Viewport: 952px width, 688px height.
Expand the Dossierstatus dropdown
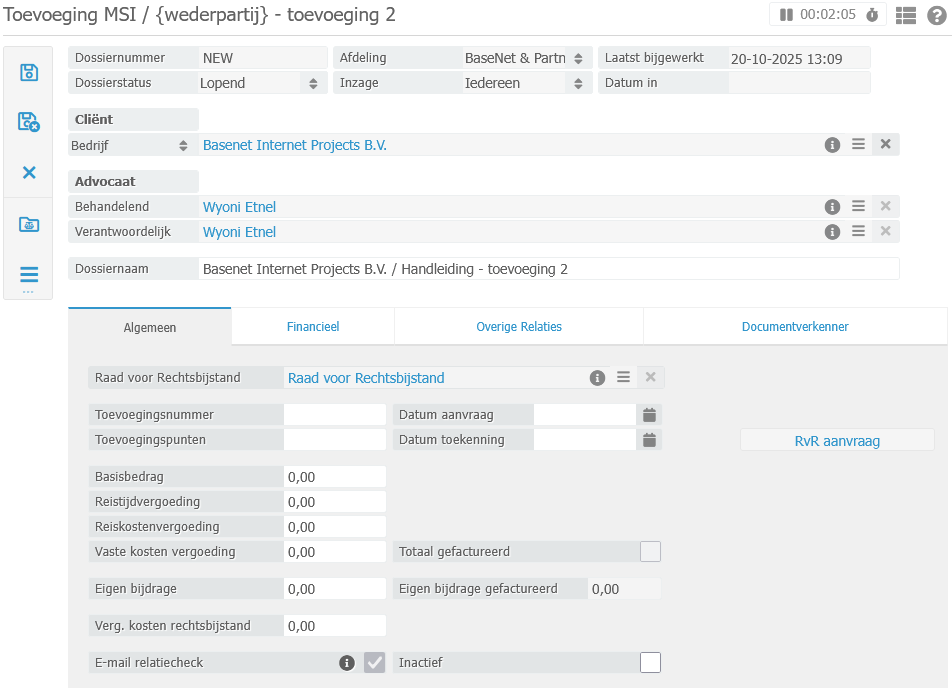[313, 83]
